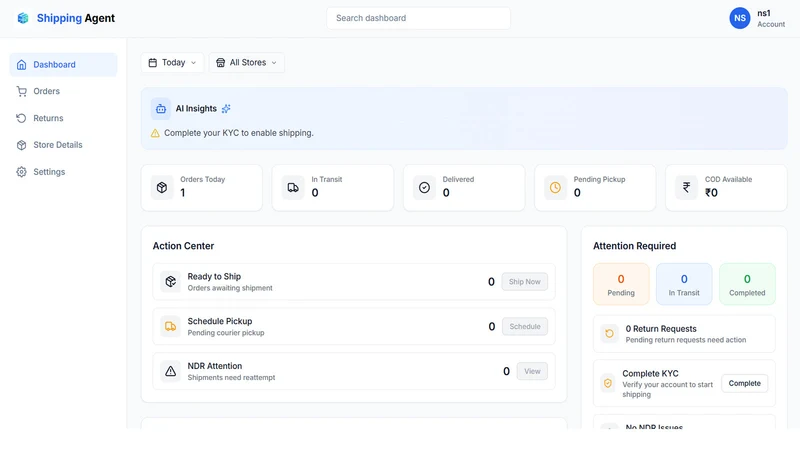Open the COD Available stat card

point(726,188)
